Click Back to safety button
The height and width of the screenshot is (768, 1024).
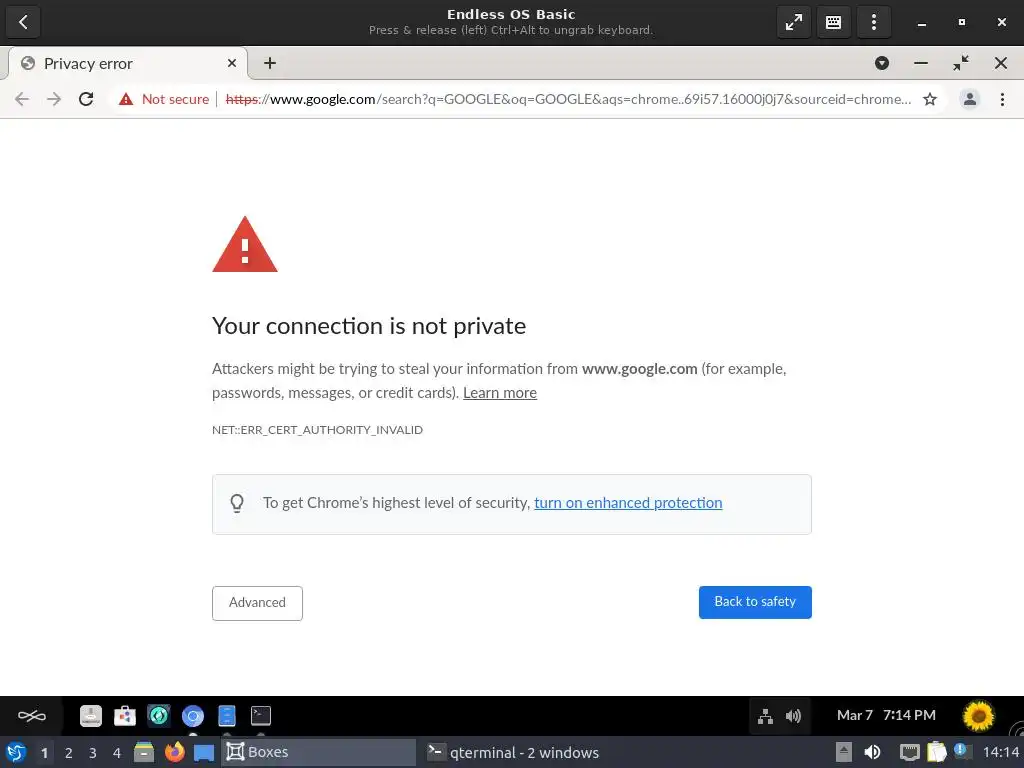coord(755,602)
